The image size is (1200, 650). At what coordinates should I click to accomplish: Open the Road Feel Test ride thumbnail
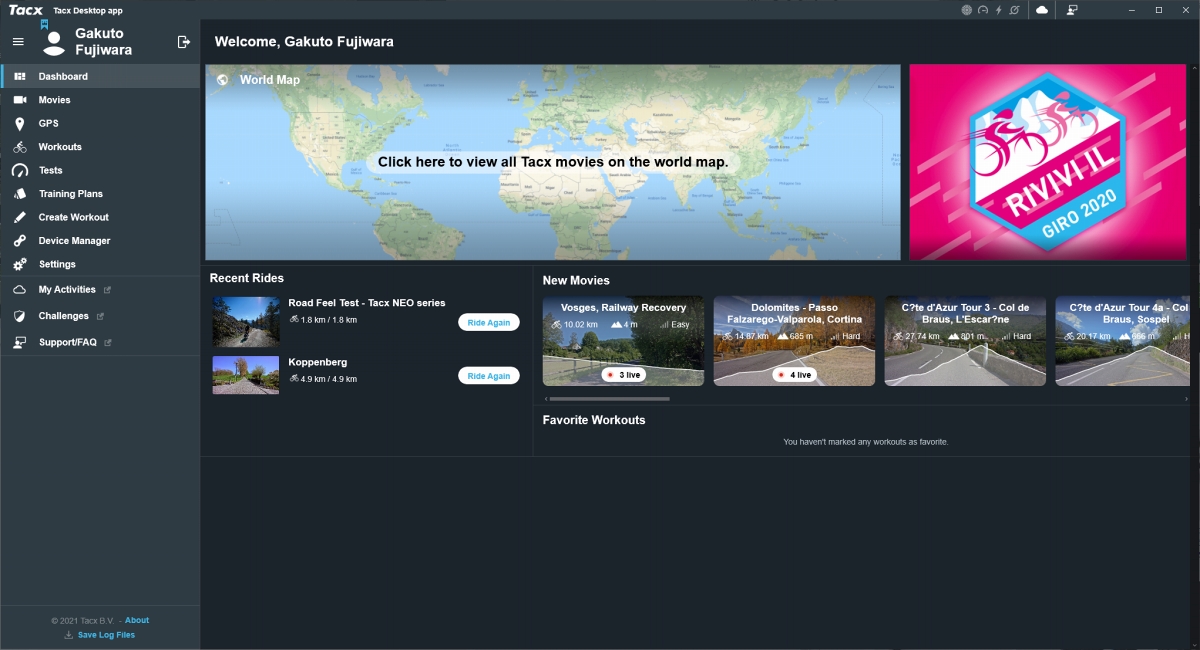tap(246, 321)
